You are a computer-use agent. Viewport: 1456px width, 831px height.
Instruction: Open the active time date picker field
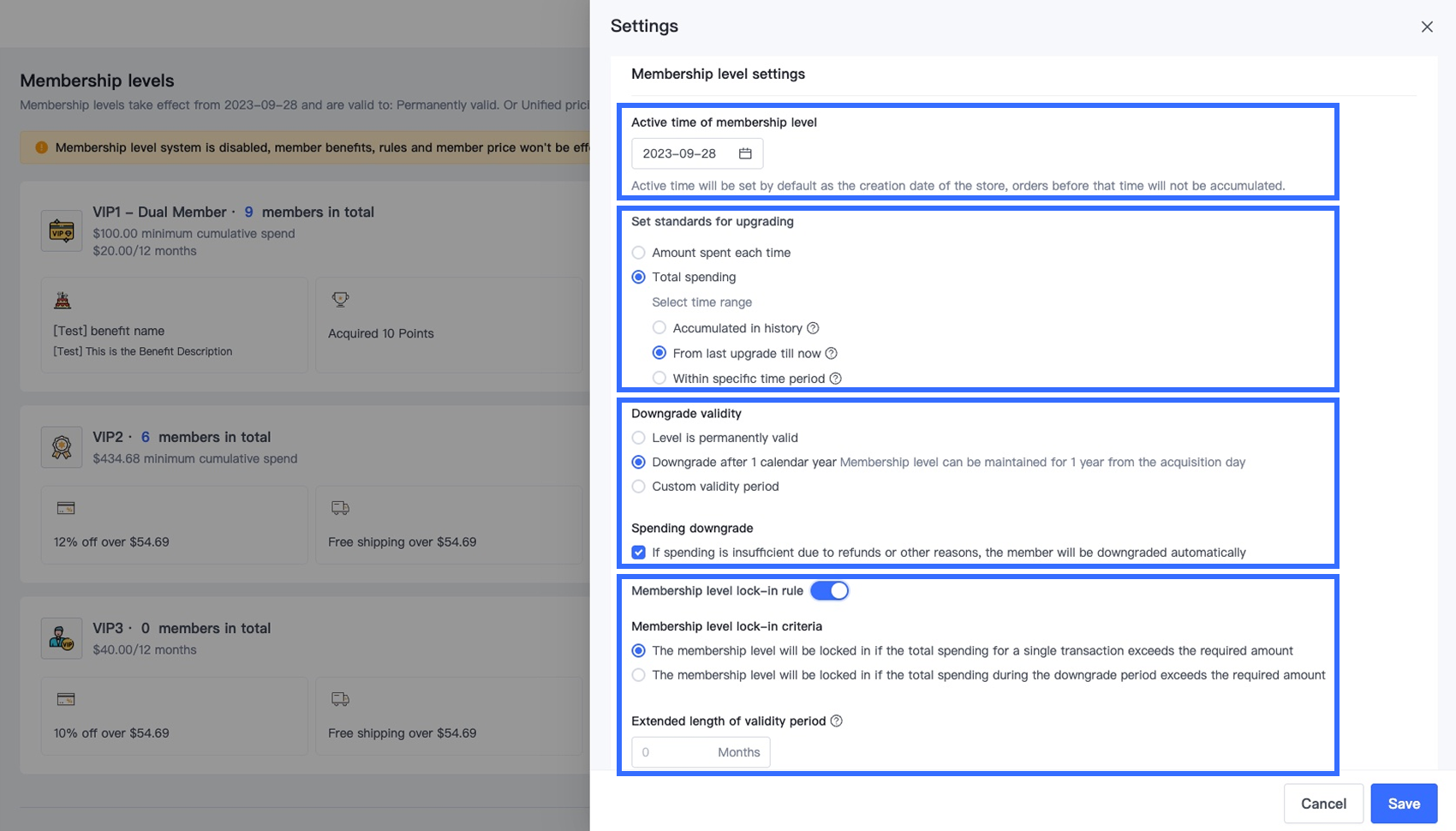(687, 153)
